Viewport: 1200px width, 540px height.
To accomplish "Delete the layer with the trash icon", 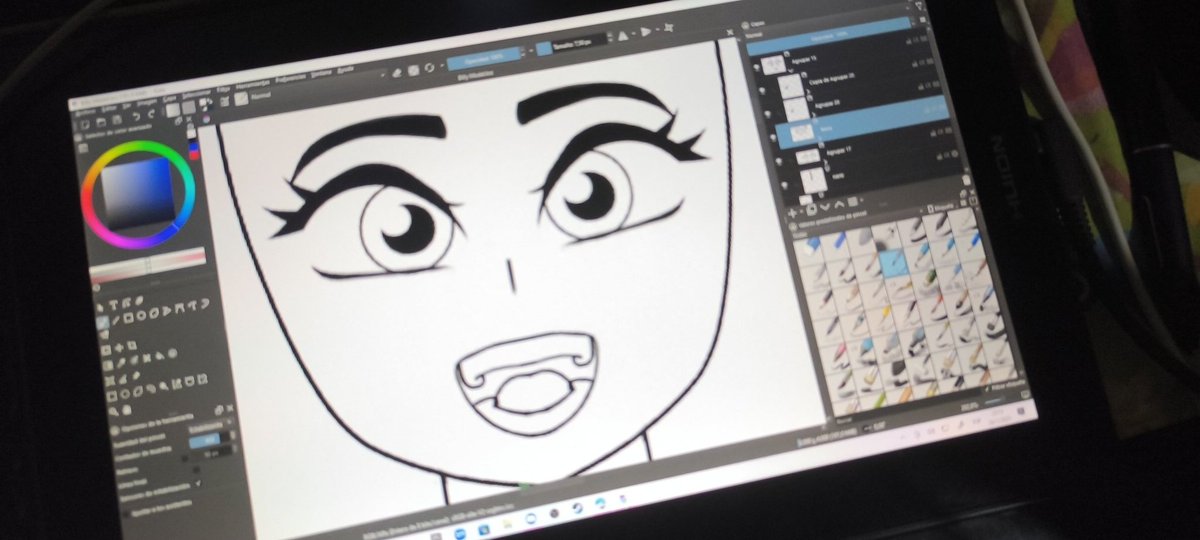I will point(966,179).
